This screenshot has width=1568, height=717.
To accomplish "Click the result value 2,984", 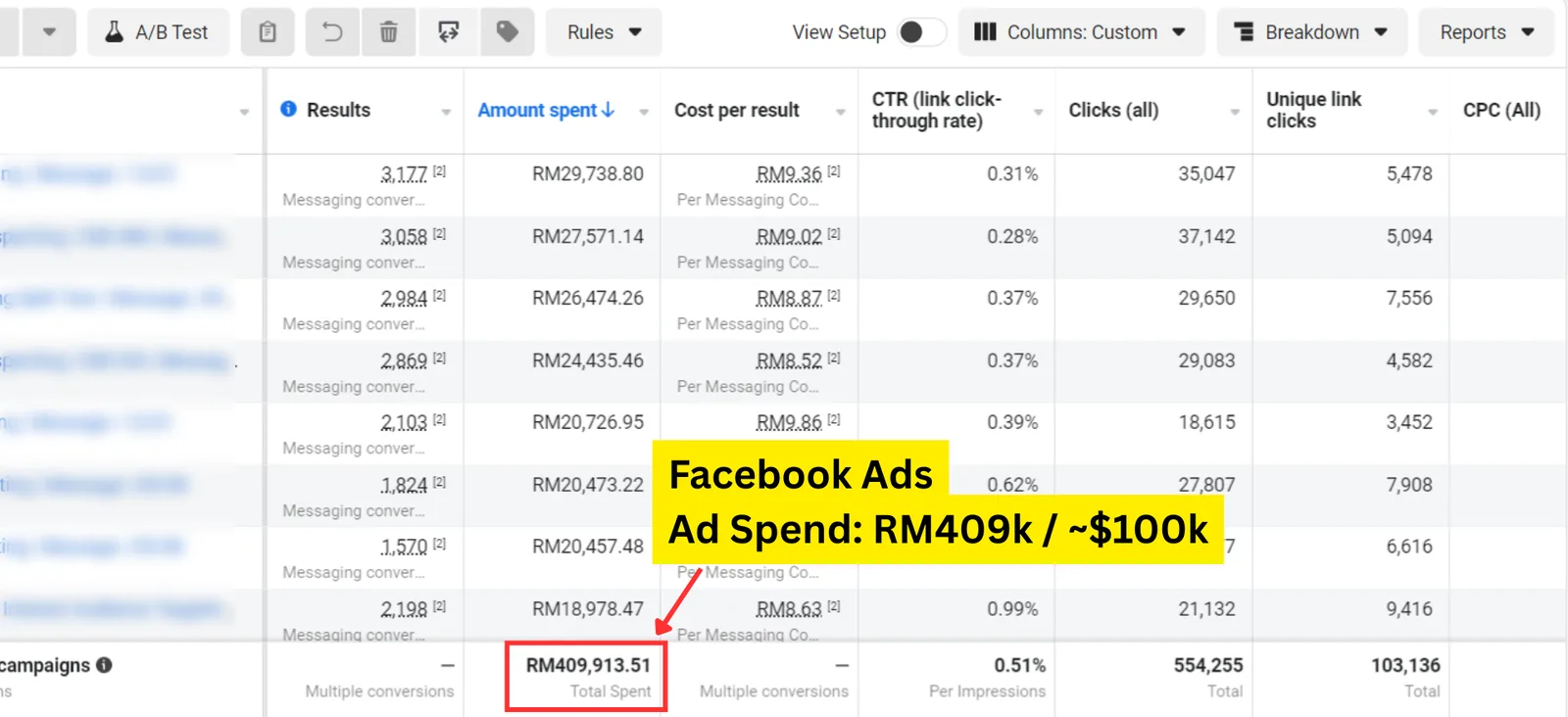I will [x=404, y=299].
